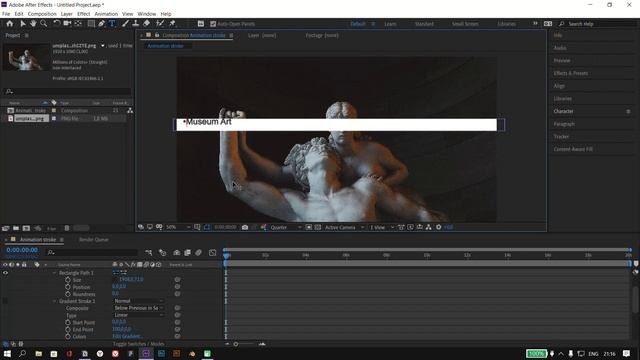Viewport: 640px width, 360px height.
Task: Select the Zoom magnifier tool
Action: pyautogui.click(x=43, y=24)
